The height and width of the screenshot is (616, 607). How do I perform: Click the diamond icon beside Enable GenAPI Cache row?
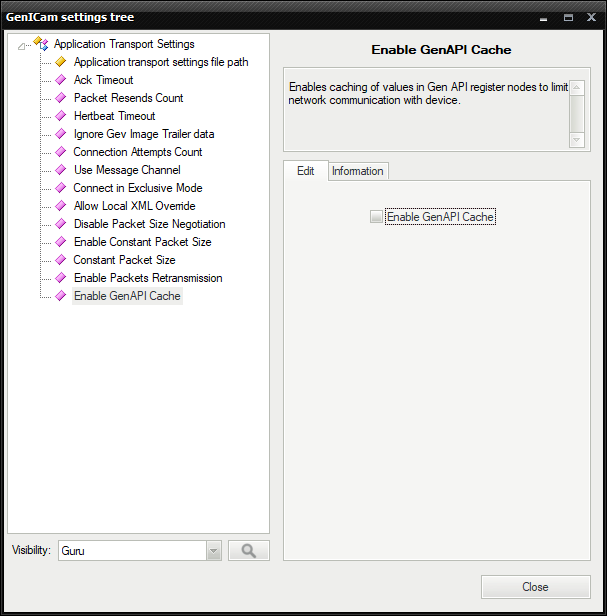point(61,296)
